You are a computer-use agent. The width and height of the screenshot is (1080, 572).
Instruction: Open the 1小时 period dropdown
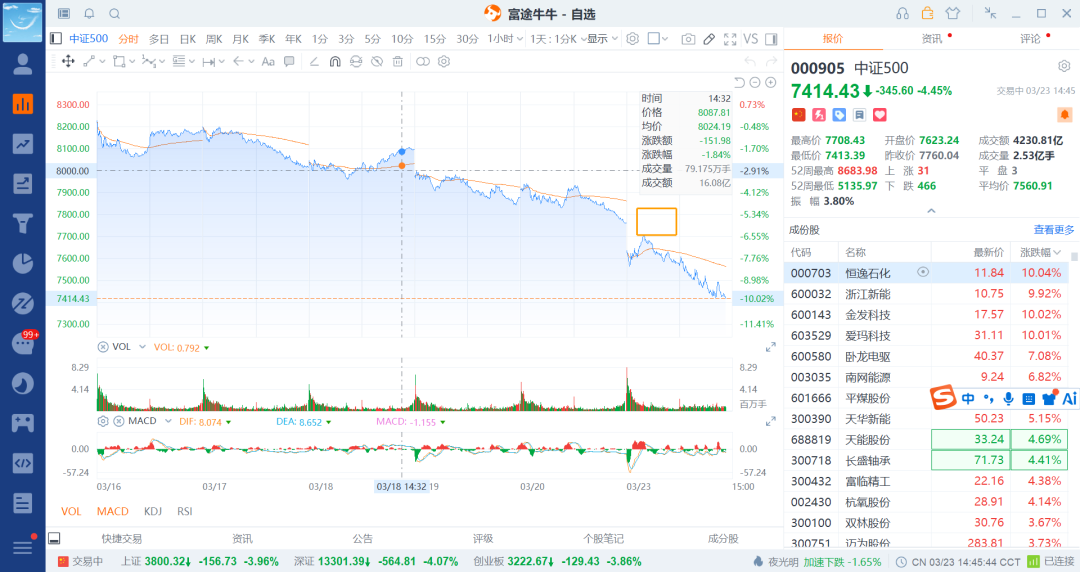click(506, 39)
